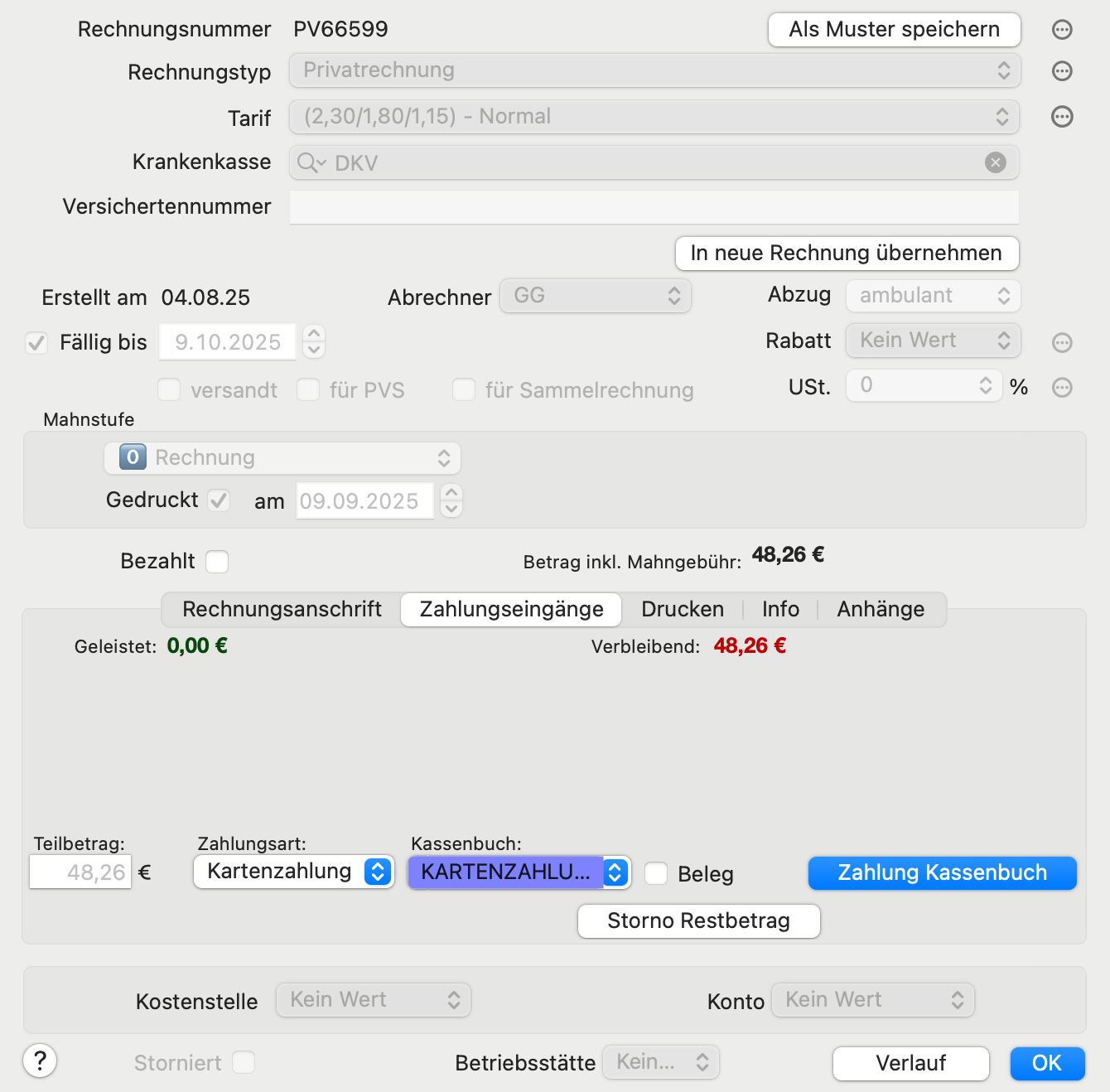Open options icon beside Als Muster speichern
Image resolution: width=1110 pixels, height=1092 pixels.
[1062, 30]
